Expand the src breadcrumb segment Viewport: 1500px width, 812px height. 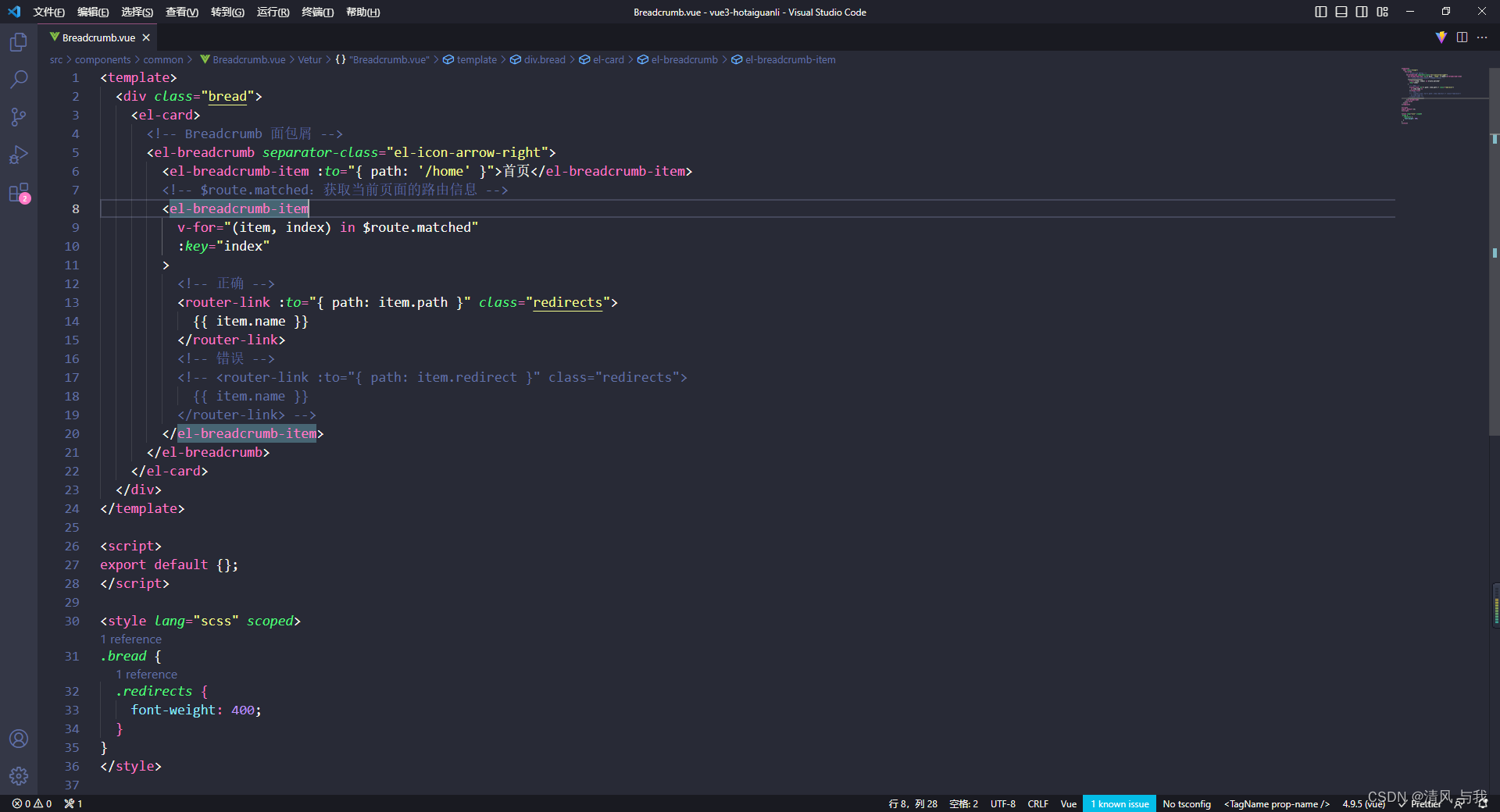56,59
